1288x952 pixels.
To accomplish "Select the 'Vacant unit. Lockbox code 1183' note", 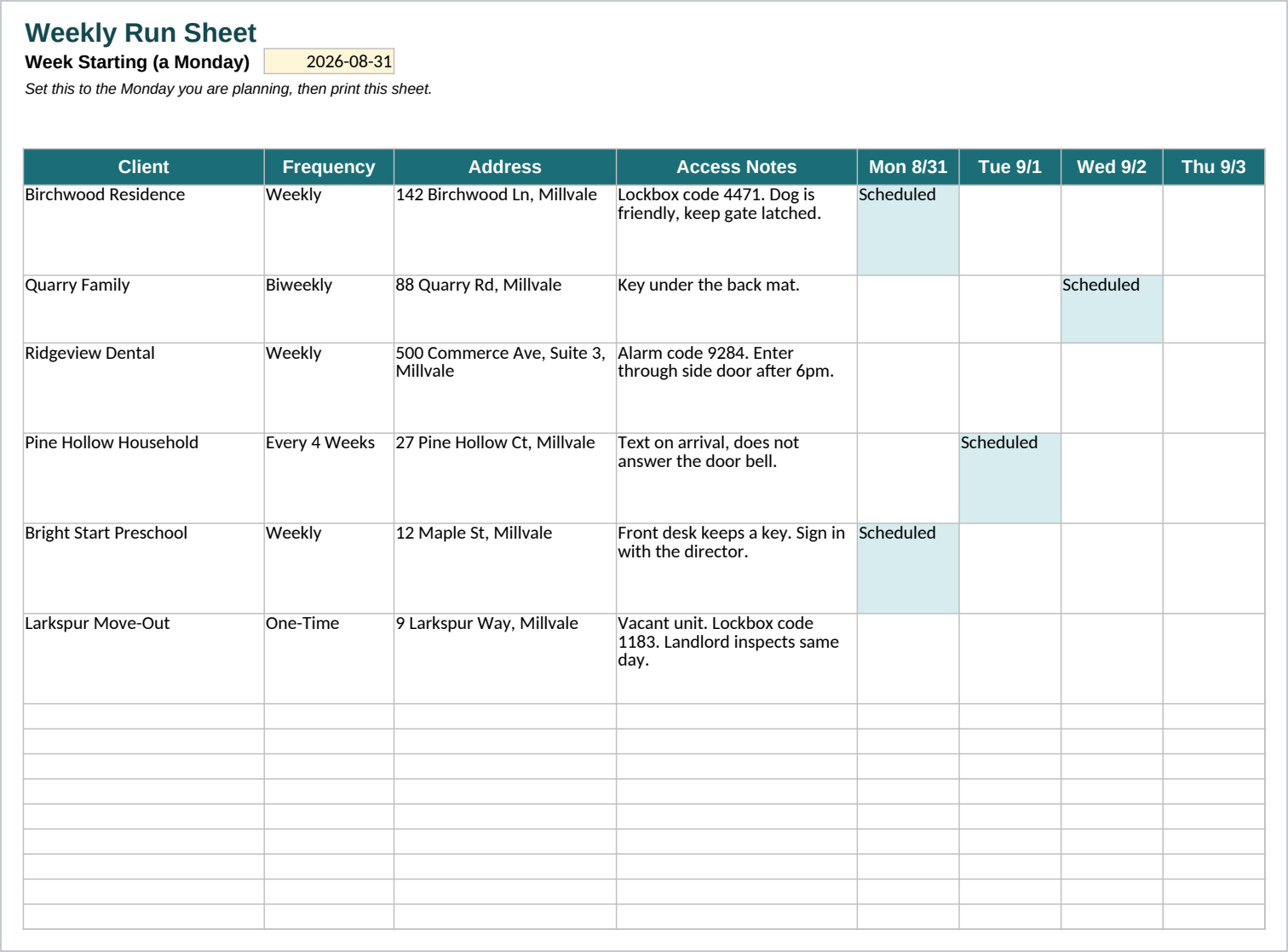I will tap(737, 659).
